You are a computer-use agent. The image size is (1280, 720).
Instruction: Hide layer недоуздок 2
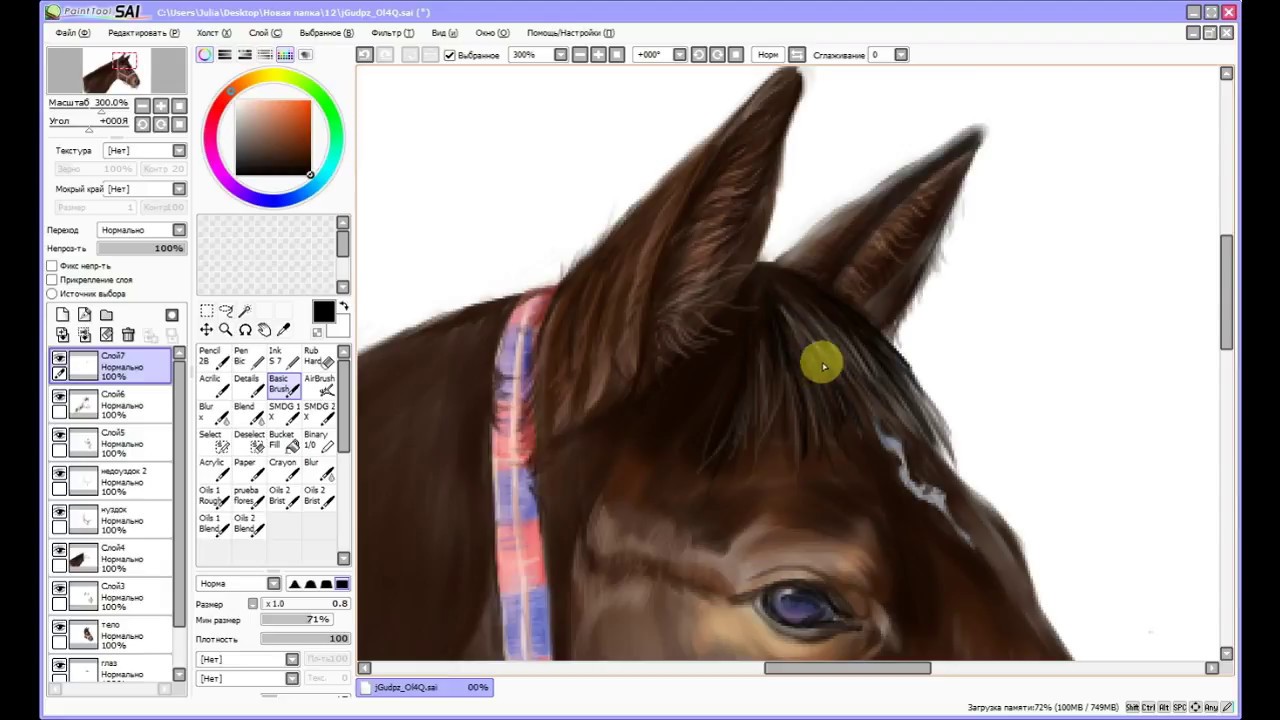[60, 473]
